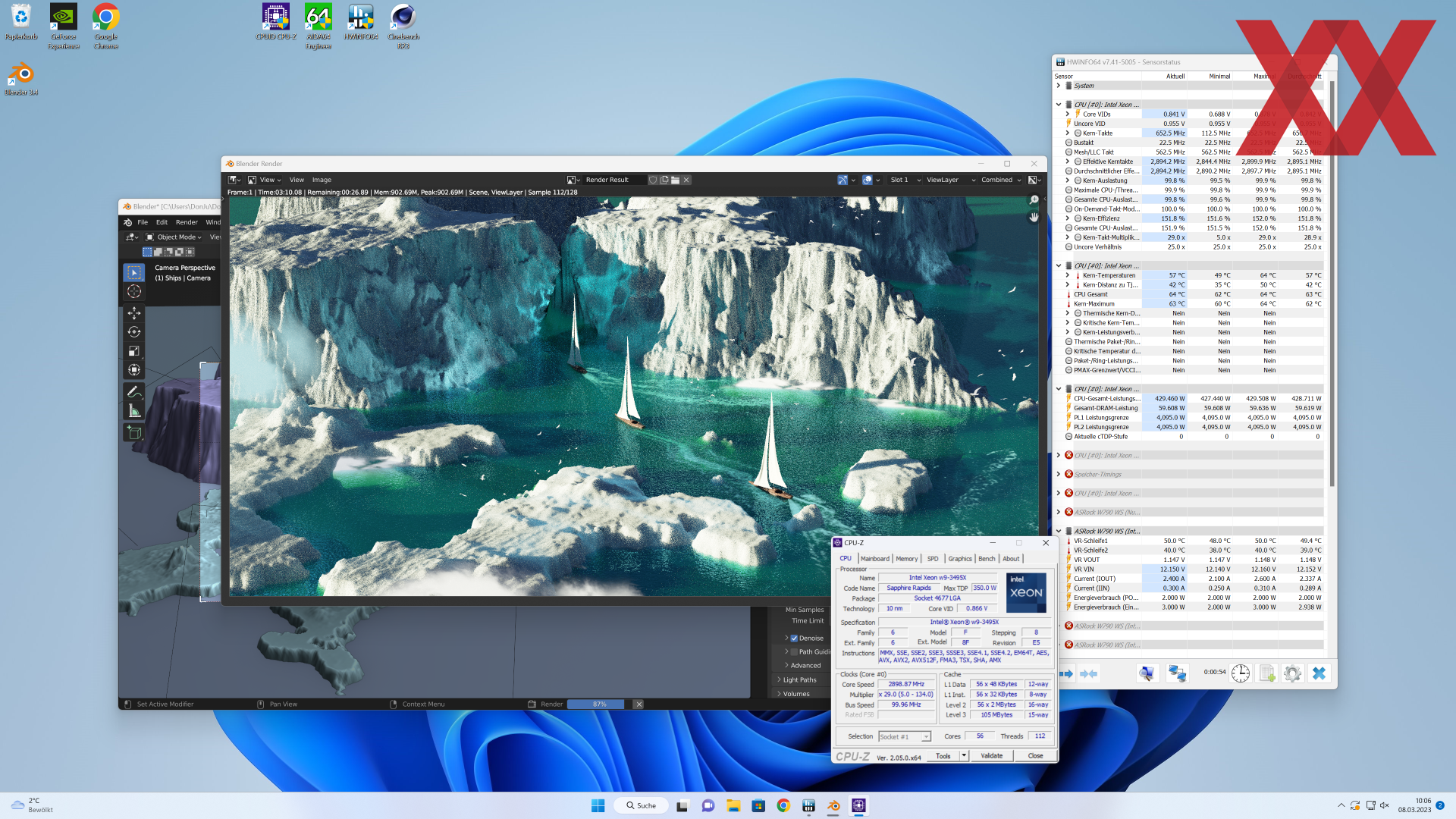The width and height of the screenshot is (1456, 819).
Task: Expand the Light Paths panel in Blender
Action: [799, 680]
